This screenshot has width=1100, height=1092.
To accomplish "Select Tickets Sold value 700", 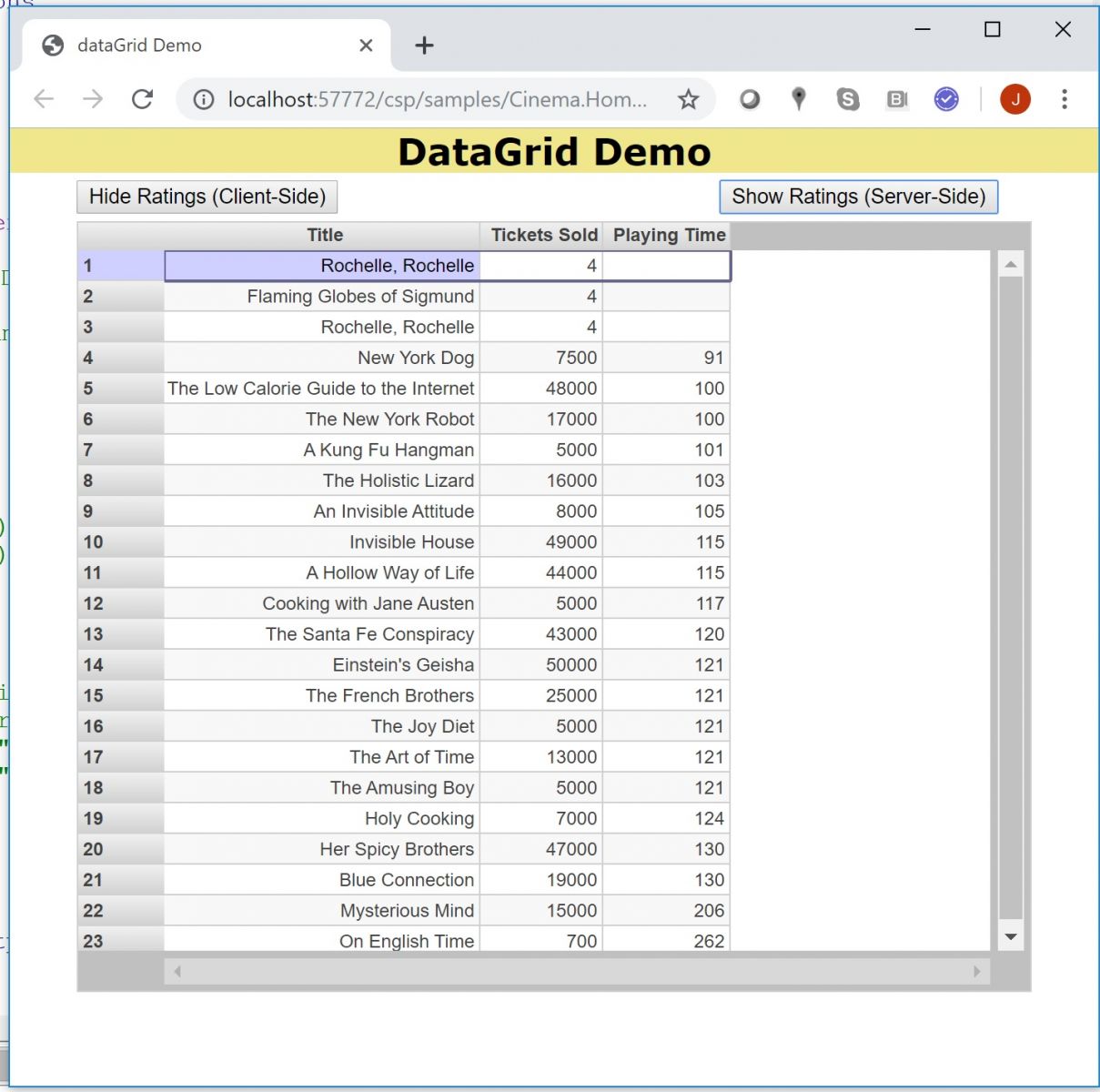I will 541,940.
